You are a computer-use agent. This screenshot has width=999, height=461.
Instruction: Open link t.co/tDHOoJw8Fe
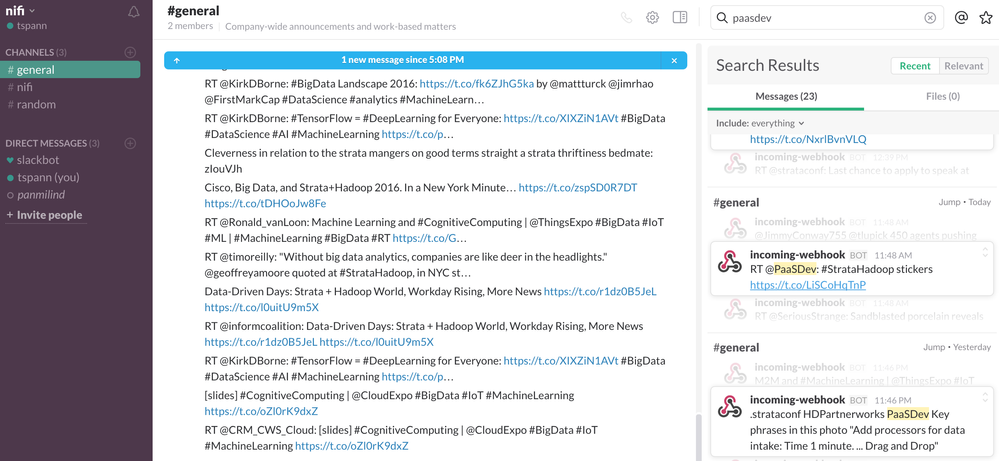[265, 204]
